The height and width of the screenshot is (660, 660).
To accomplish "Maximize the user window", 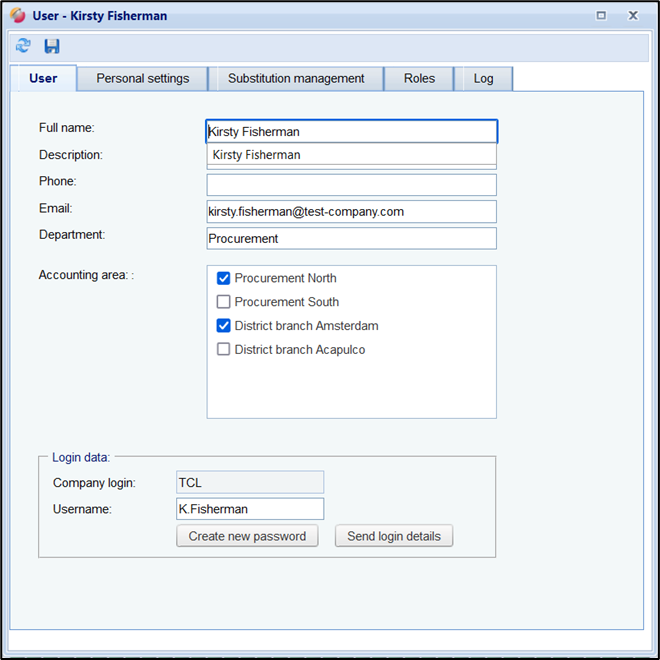I will [601, 15].
